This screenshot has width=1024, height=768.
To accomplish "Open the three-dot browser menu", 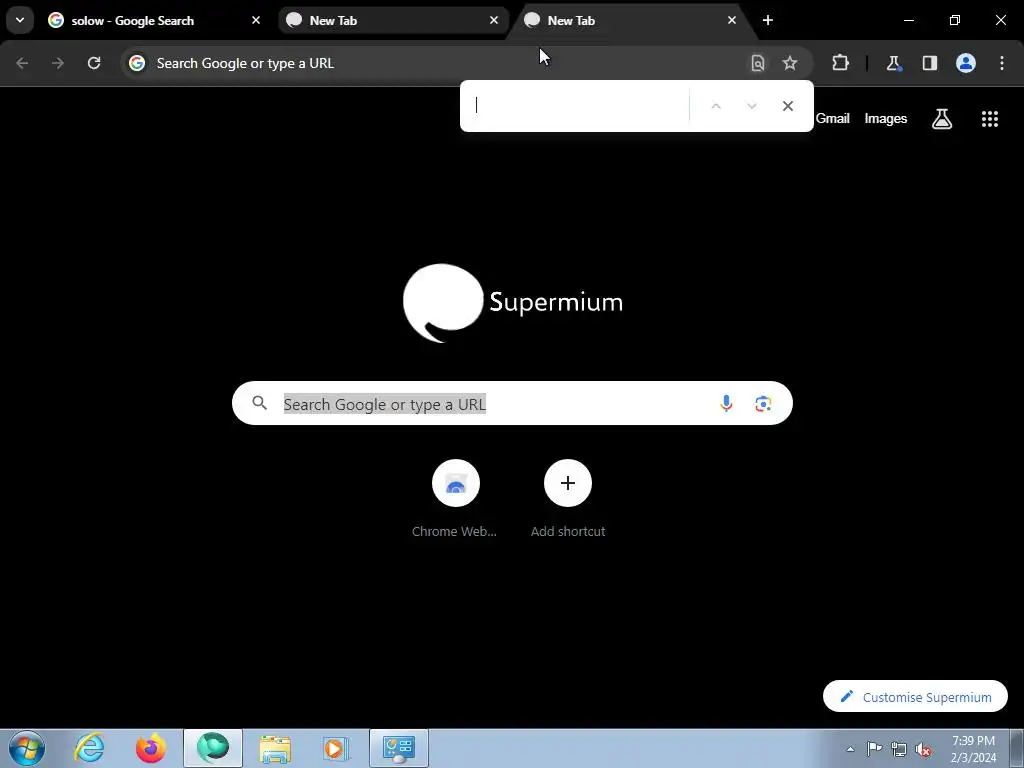I will 1002,63.
